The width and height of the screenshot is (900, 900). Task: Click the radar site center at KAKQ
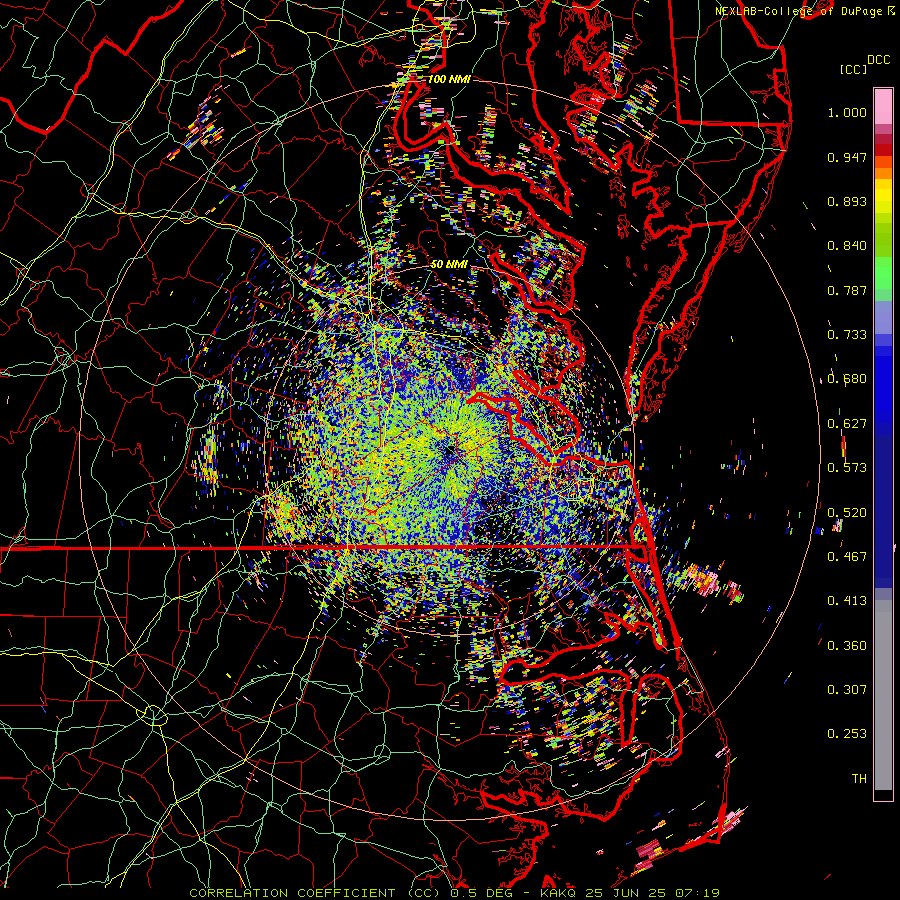coord(449,453)
